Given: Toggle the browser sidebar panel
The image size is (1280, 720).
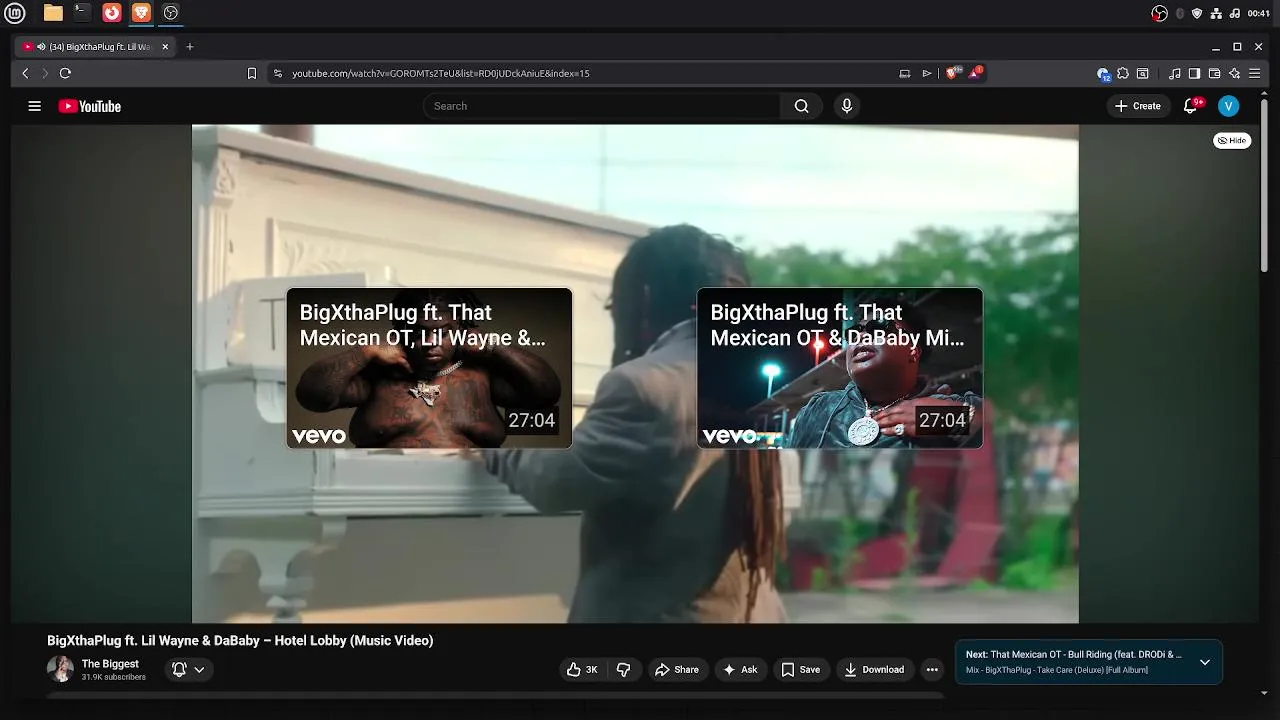Looking at the screenshot, I should coord(1194,73).
